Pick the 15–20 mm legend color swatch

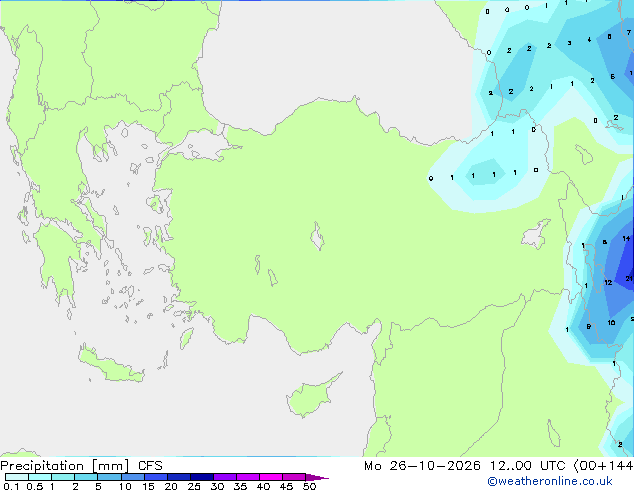(156, 477)
